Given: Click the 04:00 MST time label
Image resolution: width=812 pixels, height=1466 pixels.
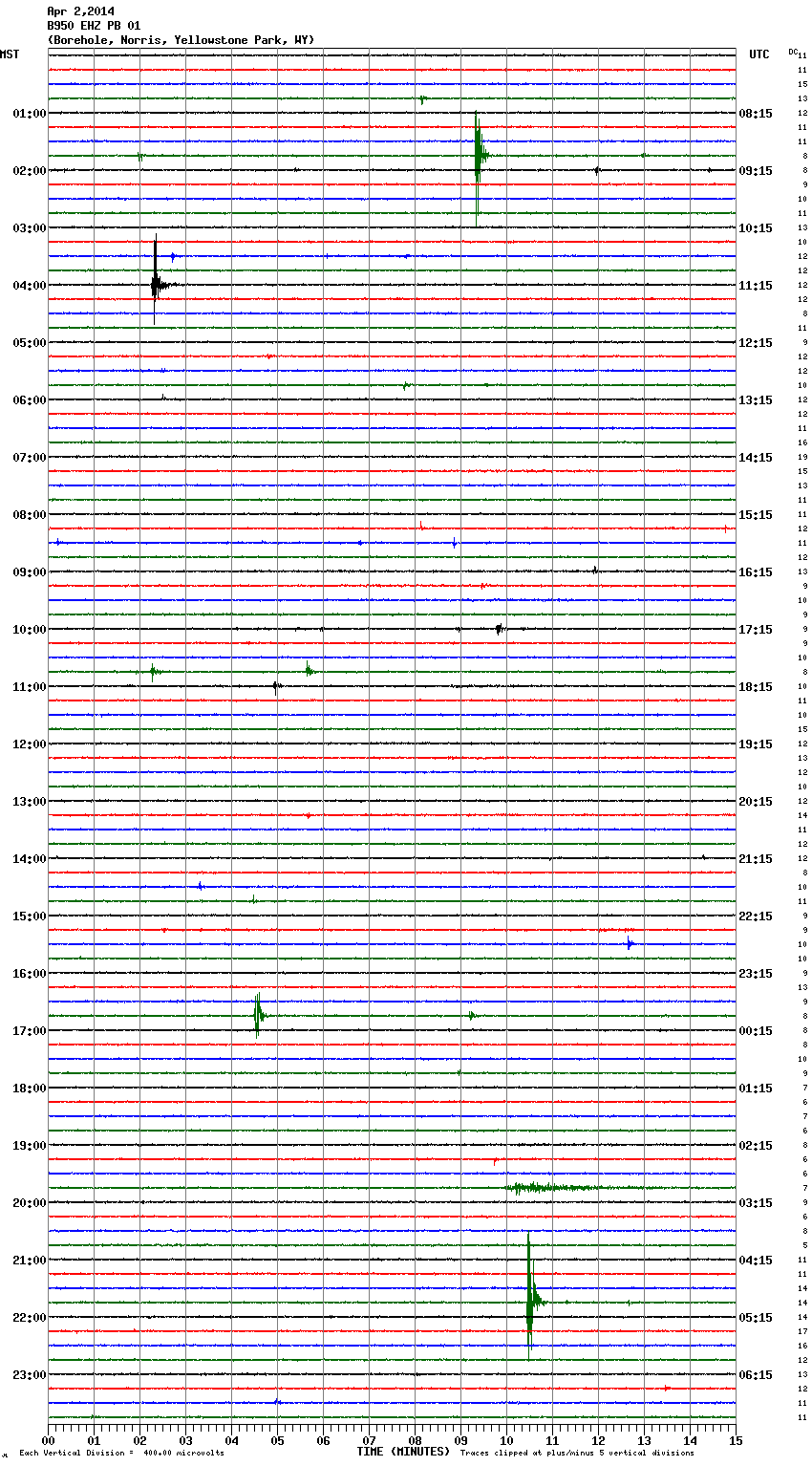Looking at the screenshot, I should (30, 286).
